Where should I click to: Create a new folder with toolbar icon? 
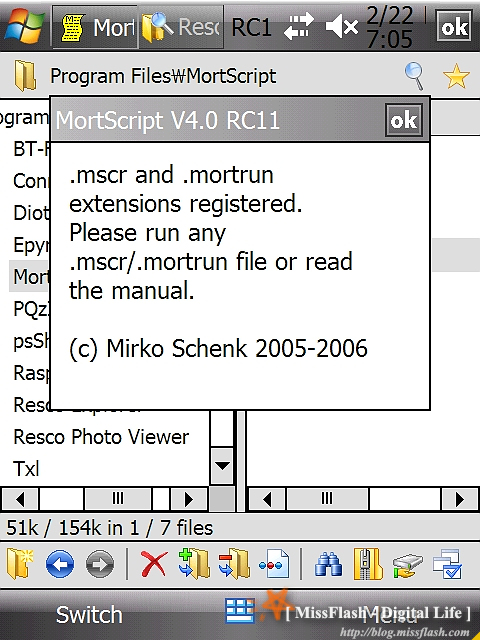click(20, 564)
